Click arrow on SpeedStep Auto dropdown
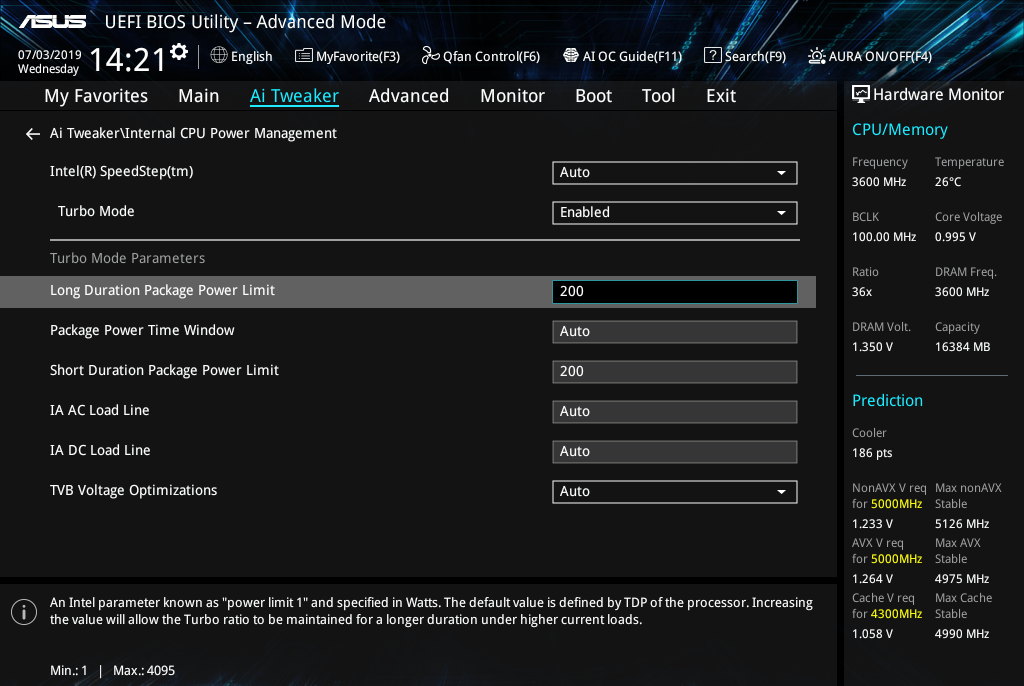1024x686 pixels. click(x=781, y=173)
